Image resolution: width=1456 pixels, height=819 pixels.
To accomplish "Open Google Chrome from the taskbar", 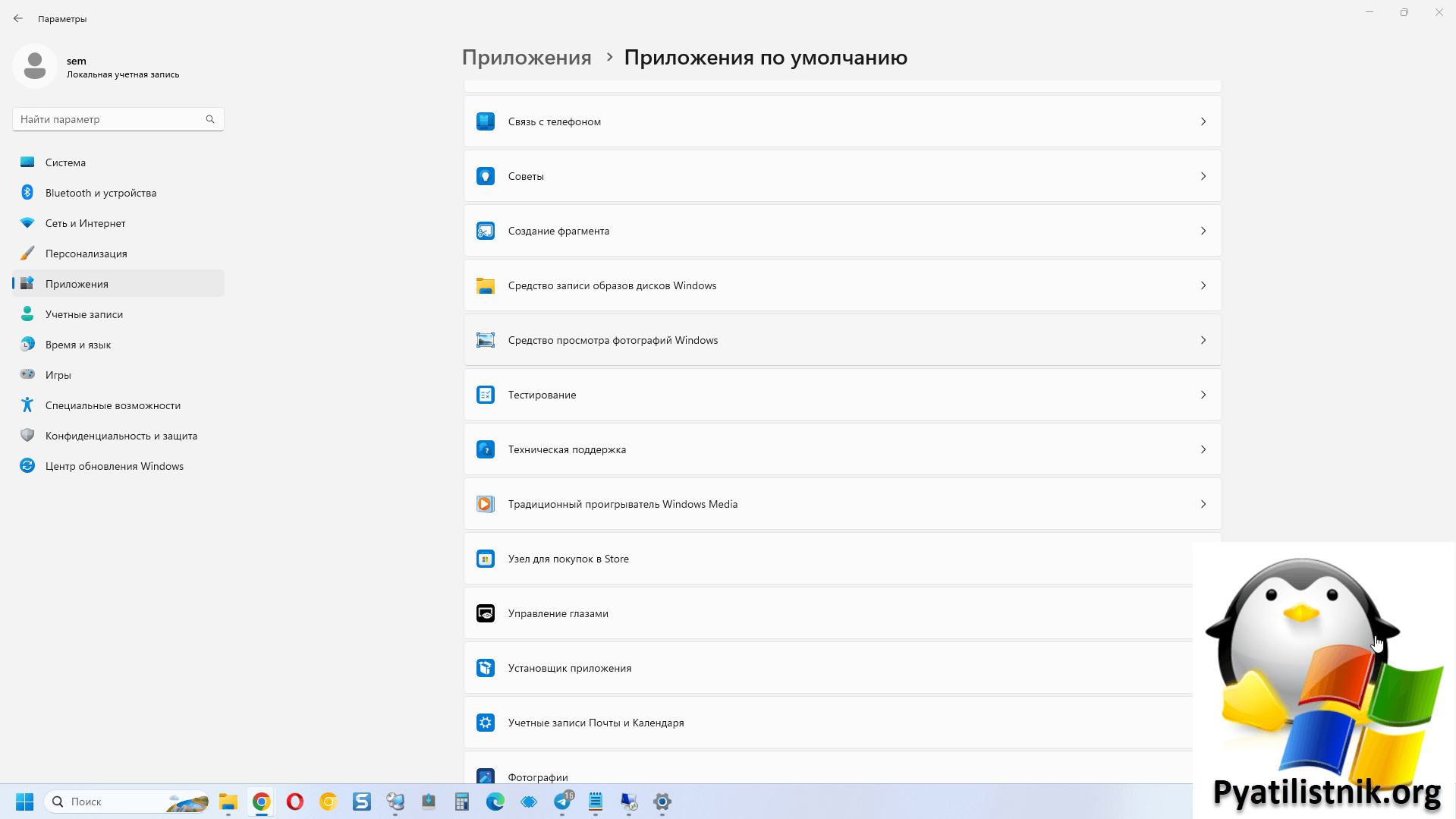I will pyautogui.click(x=262, y=802).
